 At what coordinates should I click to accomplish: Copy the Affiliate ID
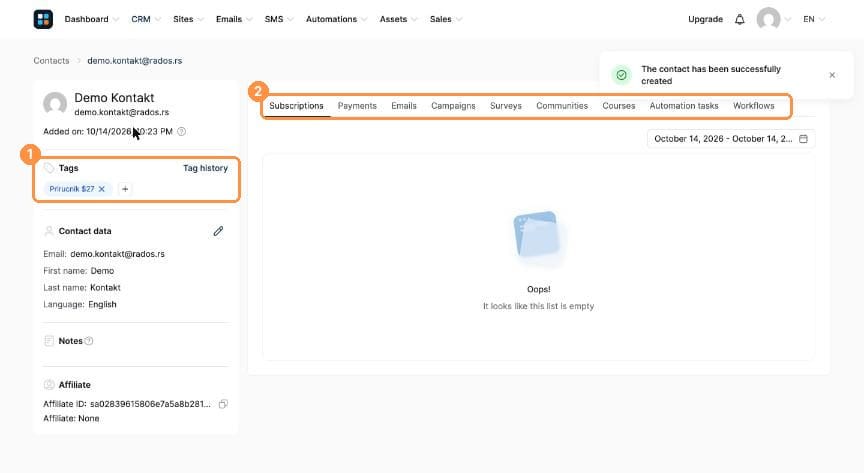223,404
